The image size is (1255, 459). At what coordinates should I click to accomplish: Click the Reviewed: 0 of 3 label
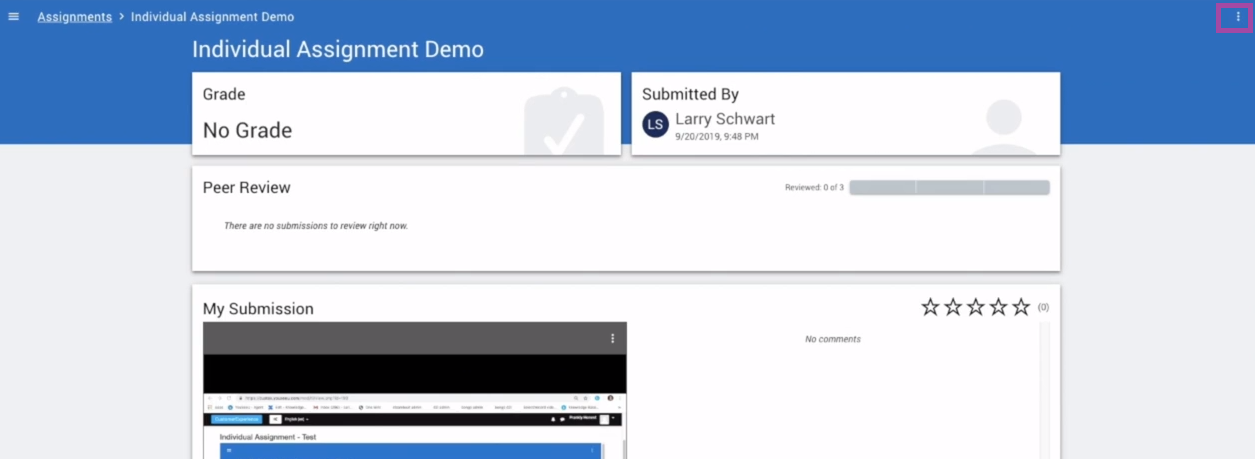tap(814, 187)
